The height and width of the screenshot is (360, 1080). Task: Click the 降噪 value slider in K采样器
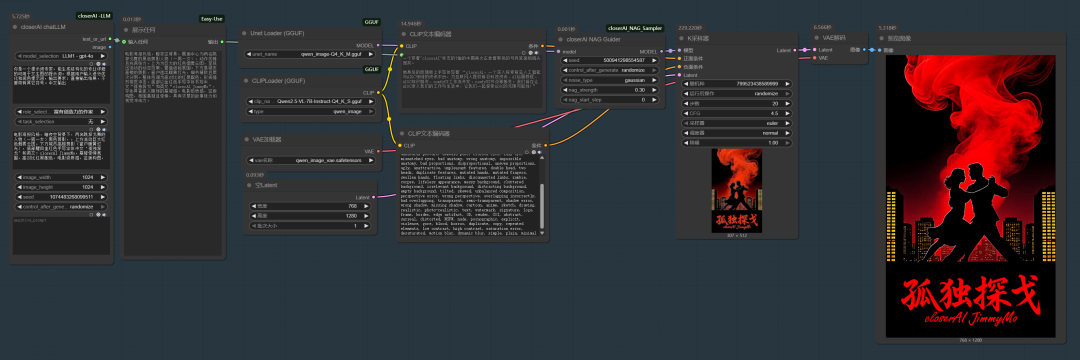736,142
